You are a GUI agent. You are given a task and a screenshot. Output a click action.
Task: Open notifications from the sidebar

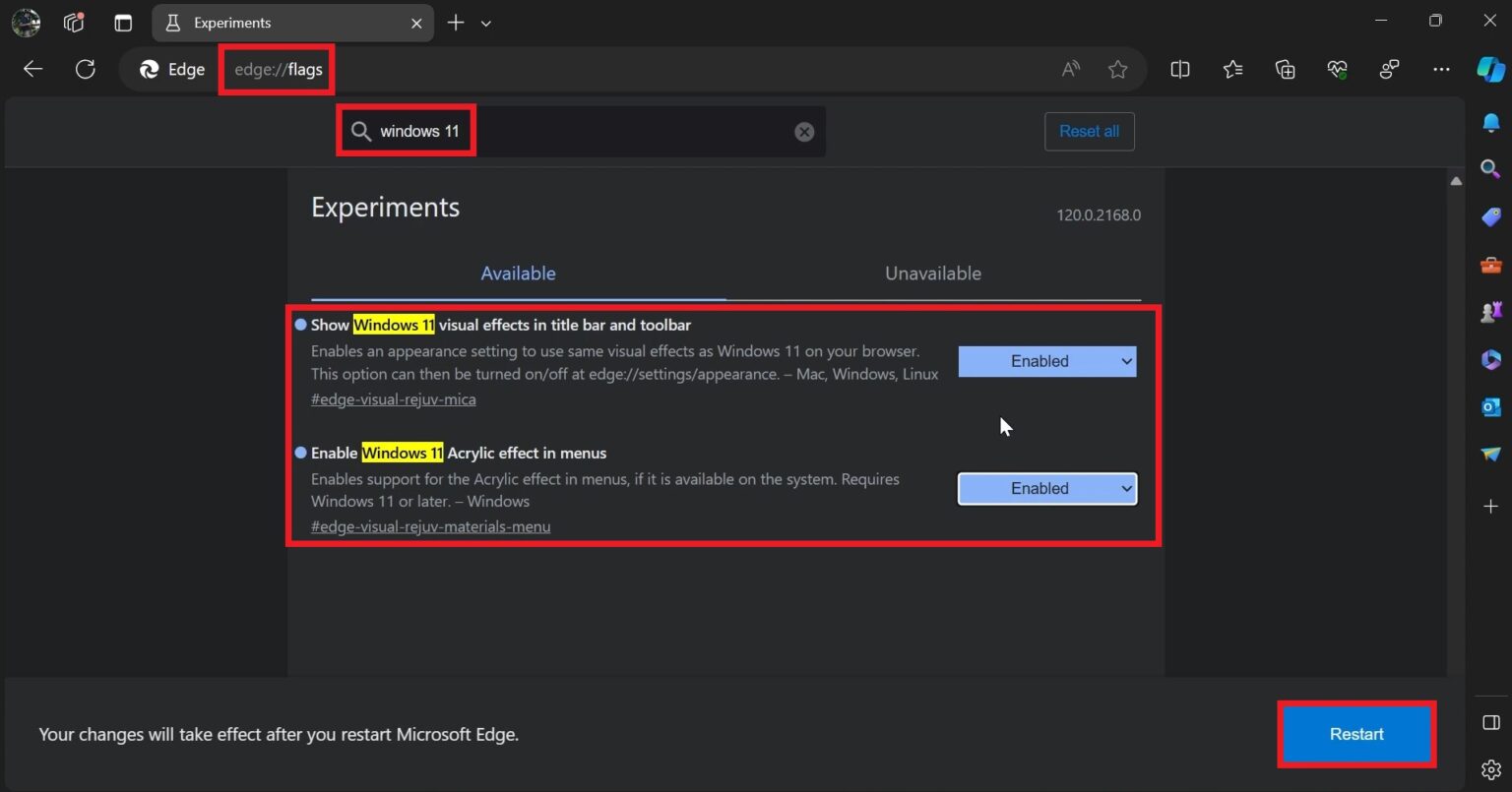pos(1490,121)
